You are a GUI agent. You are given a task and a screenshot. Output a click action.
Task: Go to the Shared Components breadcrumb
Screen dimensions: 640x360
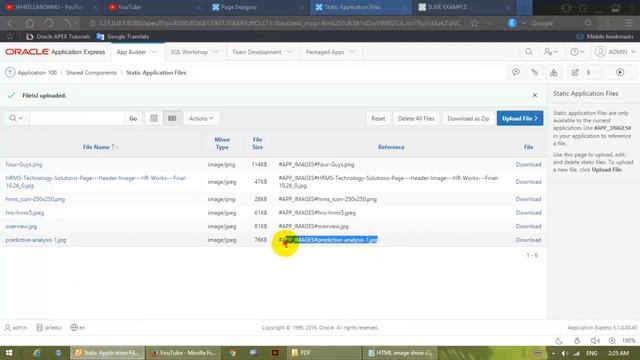click(91, 73)
